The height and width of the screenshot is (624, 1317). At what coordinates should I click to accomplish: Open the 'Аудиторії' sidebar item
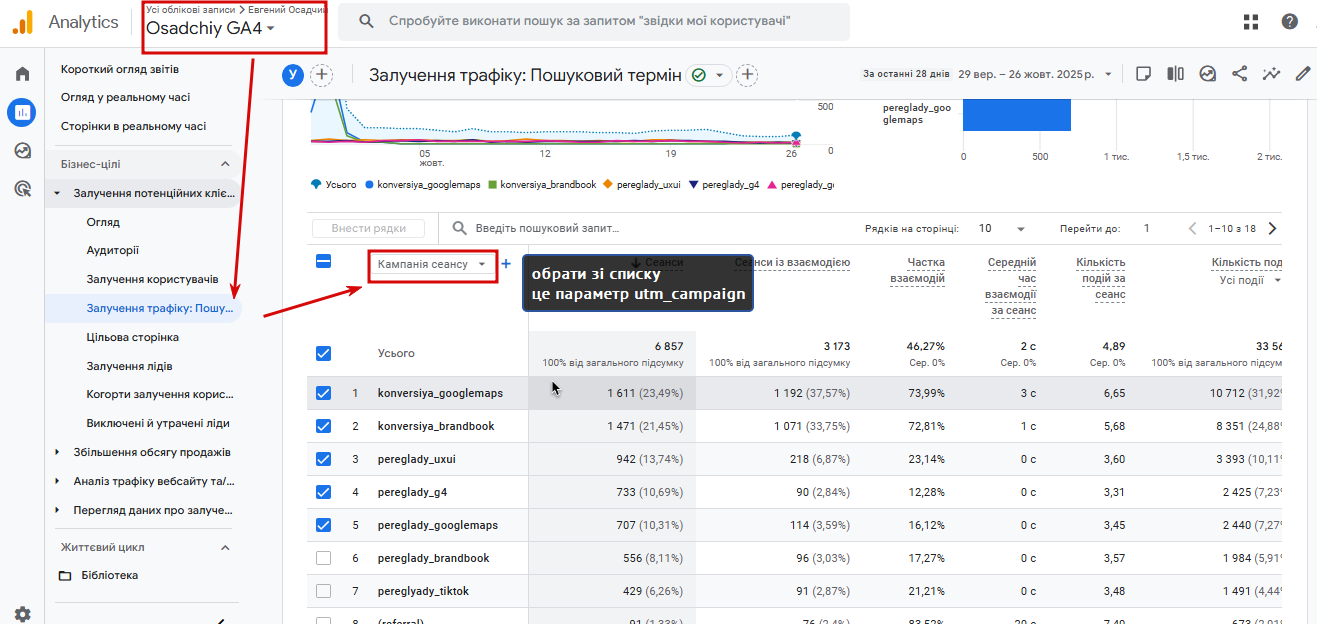pyautogui.click(x=113, y=251)
